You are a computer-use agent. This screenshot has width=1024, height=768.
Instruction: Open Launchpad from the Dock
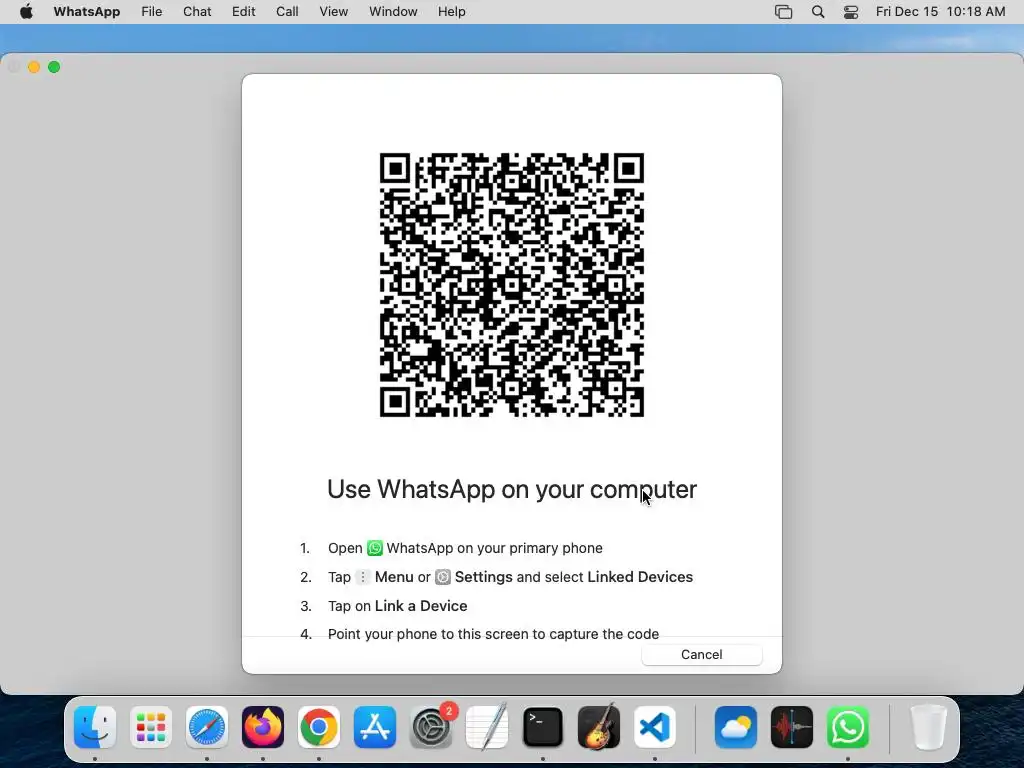pyautogui.click(x=151, y=727)
